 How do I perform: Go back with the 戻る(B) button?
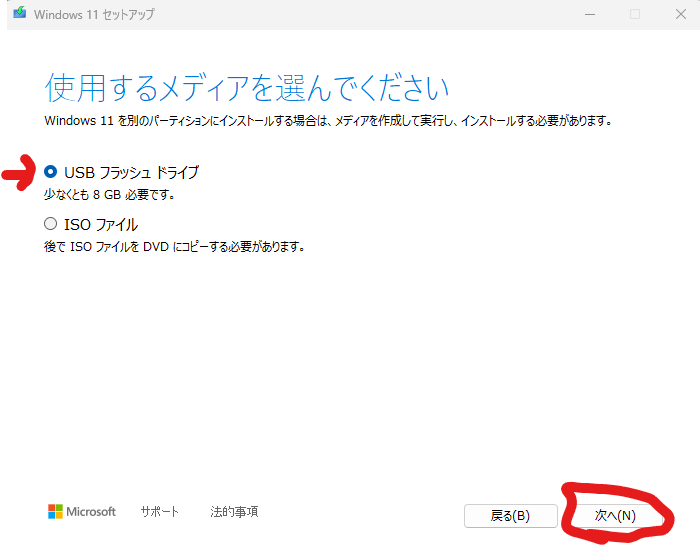point(510,516)
